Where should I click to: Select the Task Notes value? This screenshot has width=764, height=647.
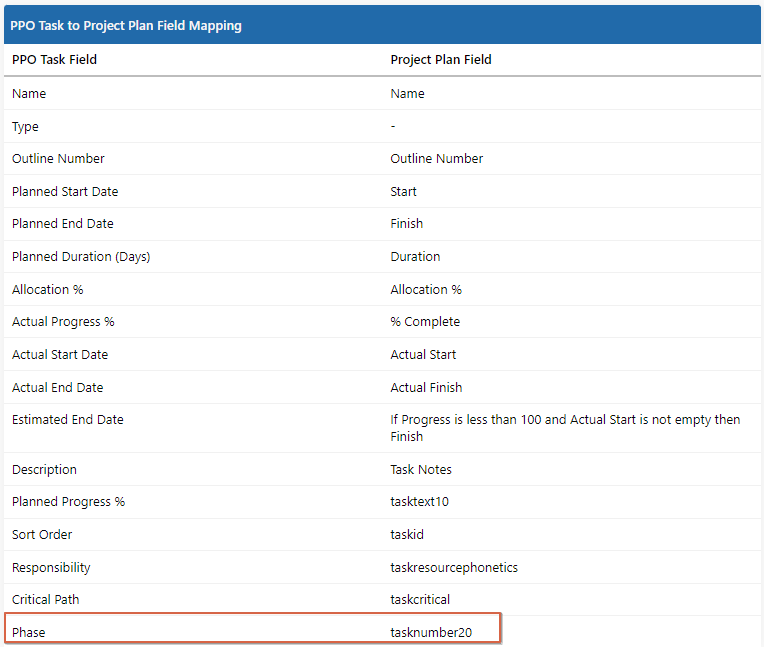pos(421,470)
